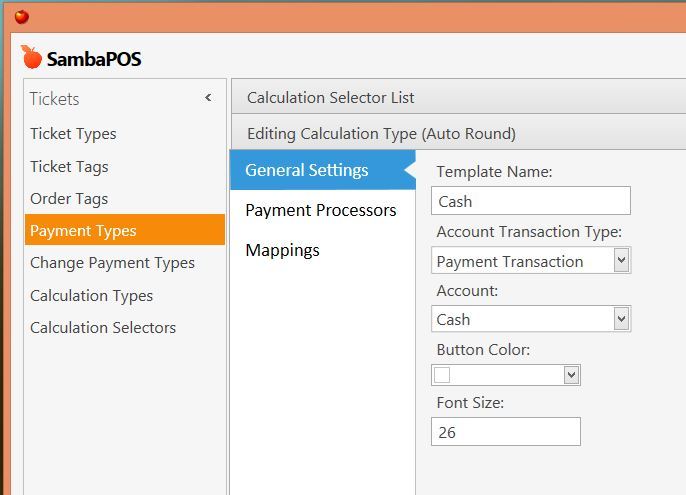Collapse the Tickets panel with the arrow
The image size is (686, 495).
[x=208, y=98]
